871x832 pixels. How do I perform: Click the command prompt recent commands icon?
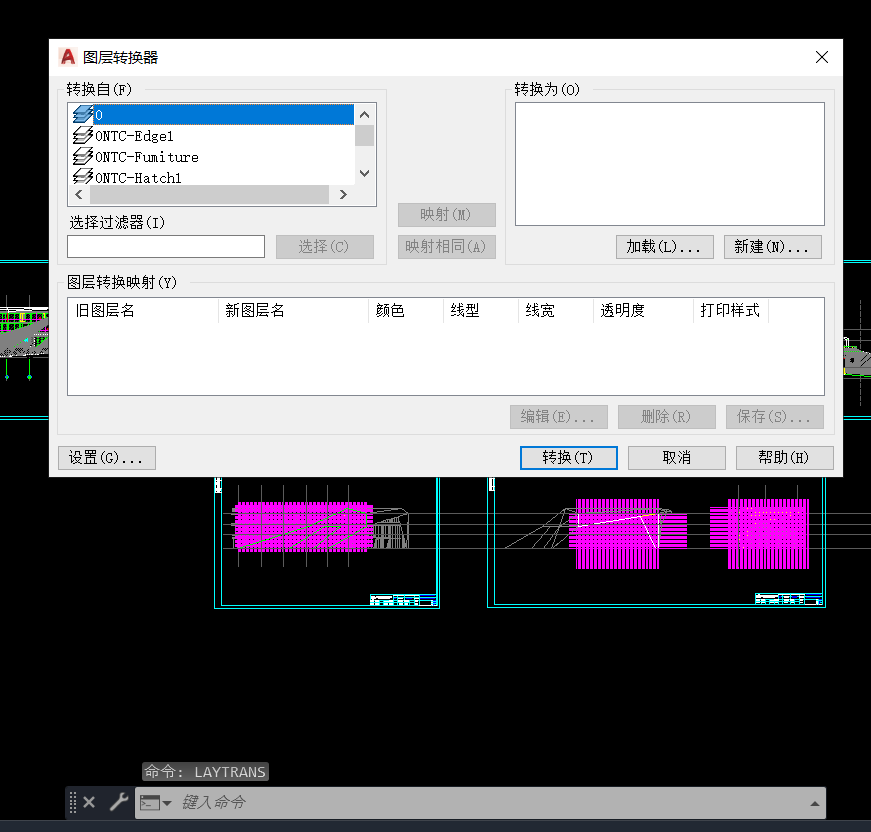coord(154,802)
